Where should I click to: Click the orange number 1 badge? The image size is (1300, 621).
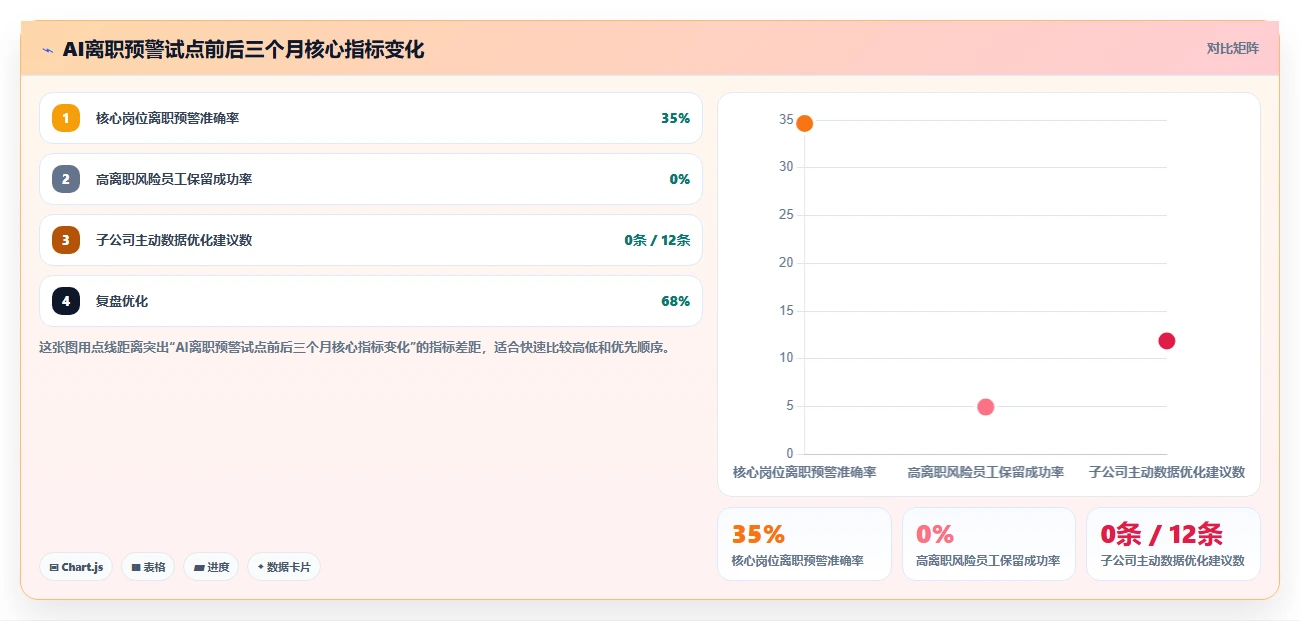click(66, 118)
